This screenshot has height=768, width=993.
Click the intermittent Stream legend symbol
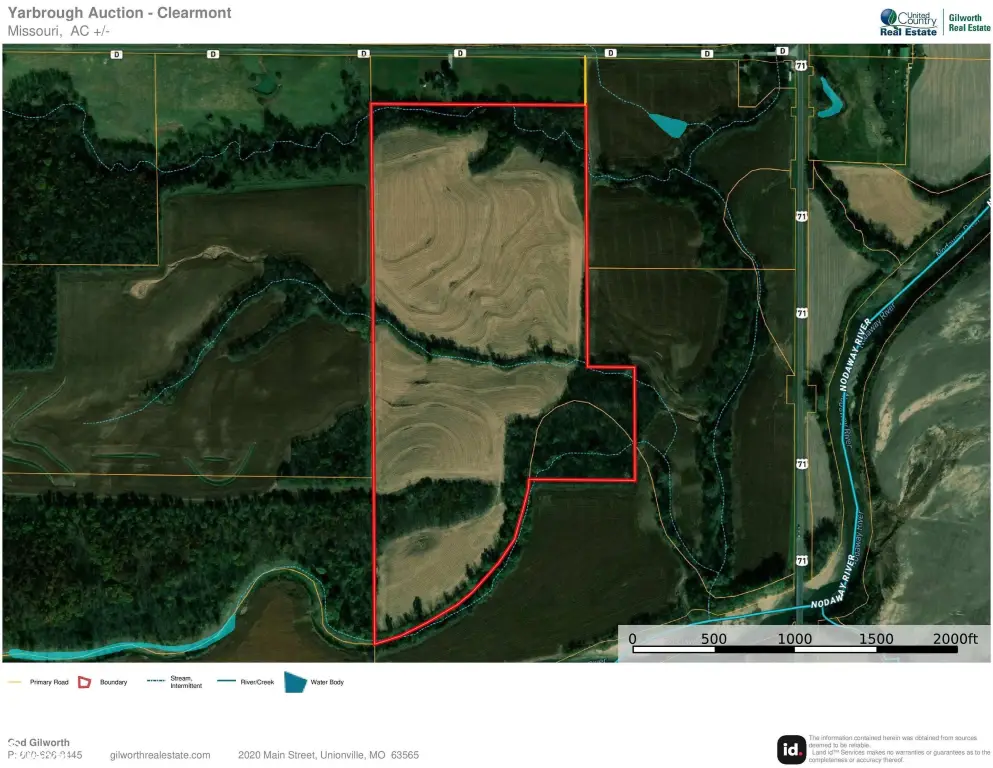click(x=155, y=682)
